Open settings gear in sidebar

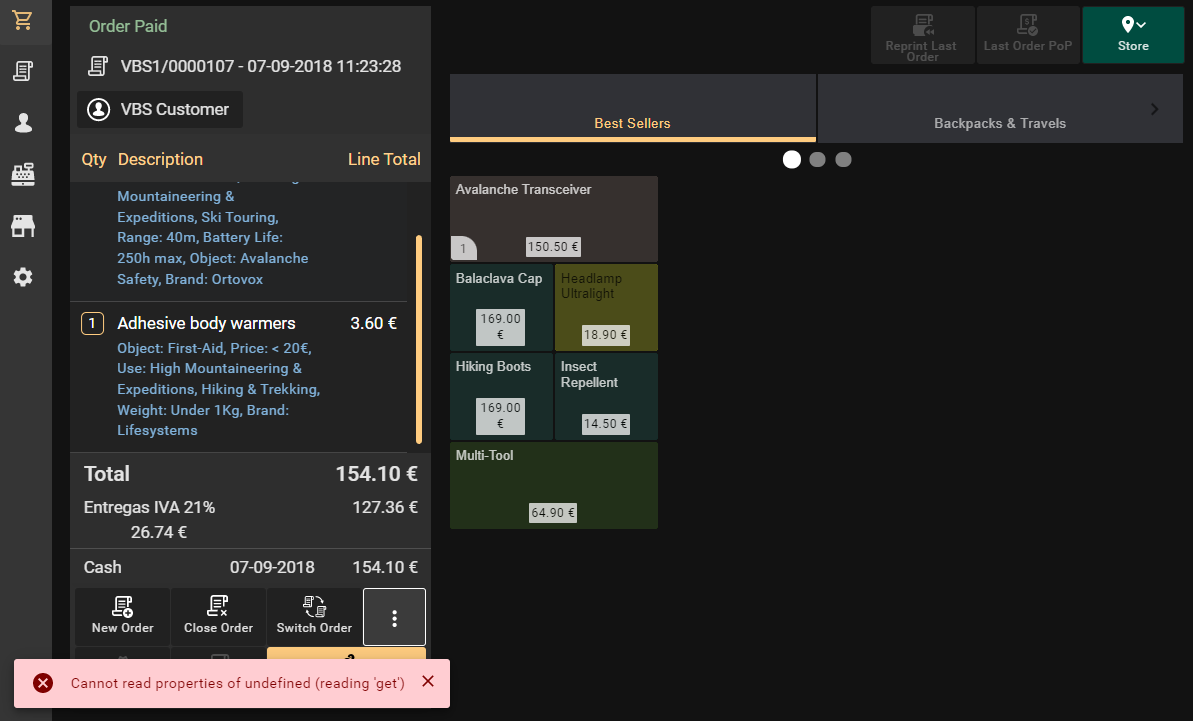tap(23, 277)
